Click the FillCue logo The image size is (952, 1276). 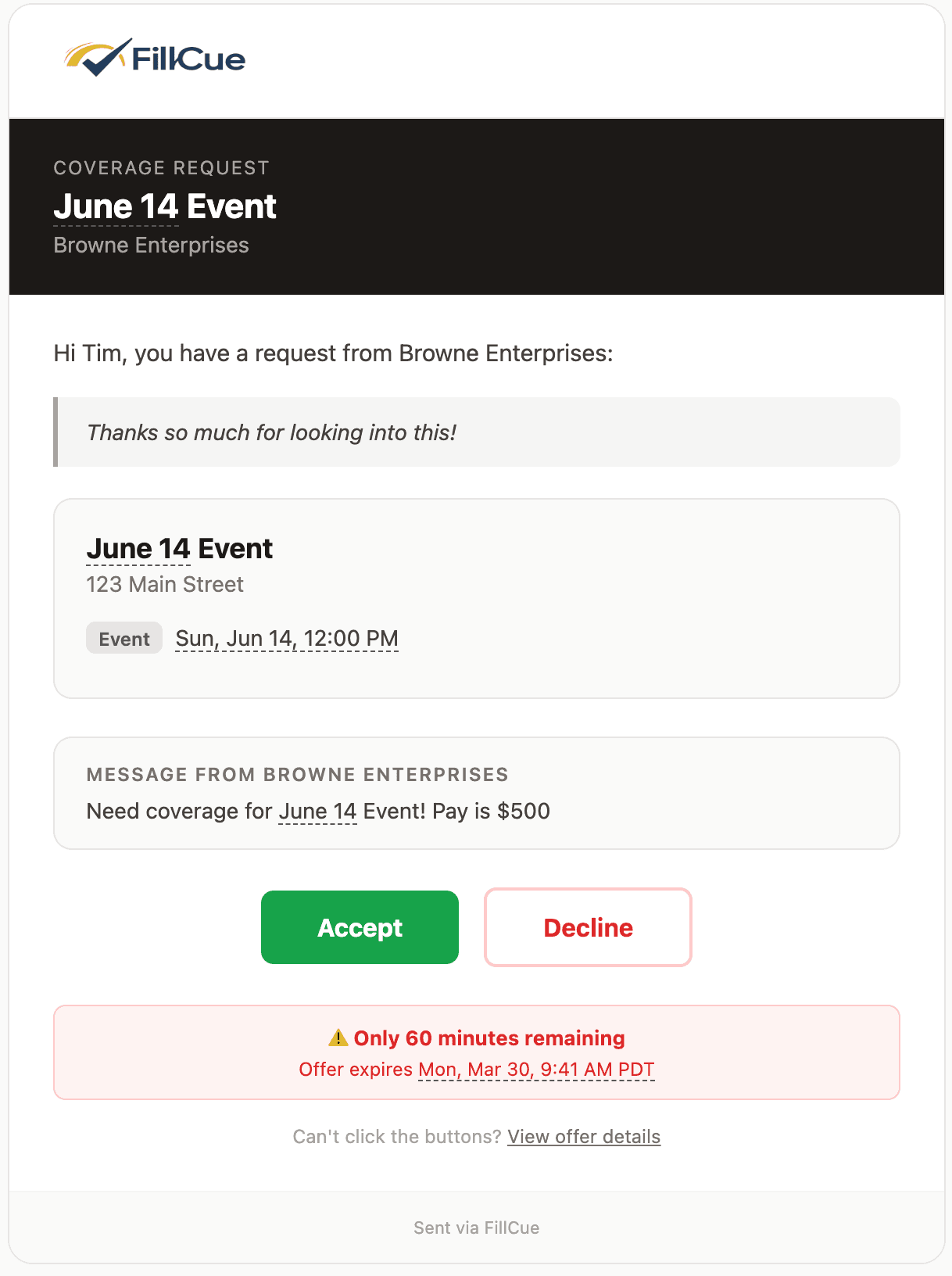pyautogui.click(x=154, y=57)
